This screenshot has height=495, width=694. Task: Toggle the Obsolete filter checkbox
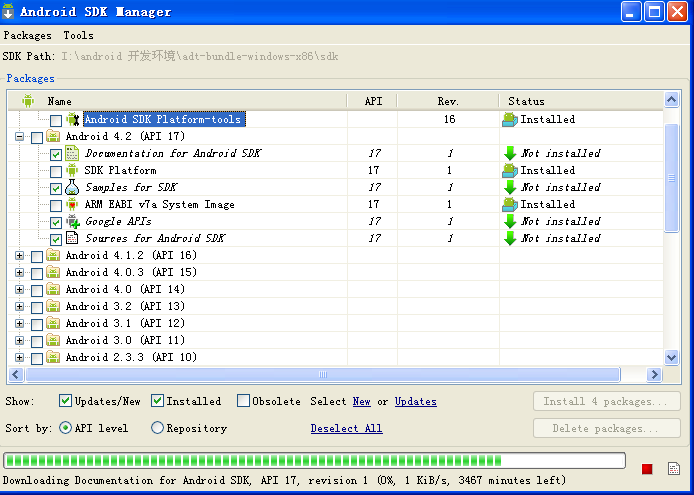(243, 401)
